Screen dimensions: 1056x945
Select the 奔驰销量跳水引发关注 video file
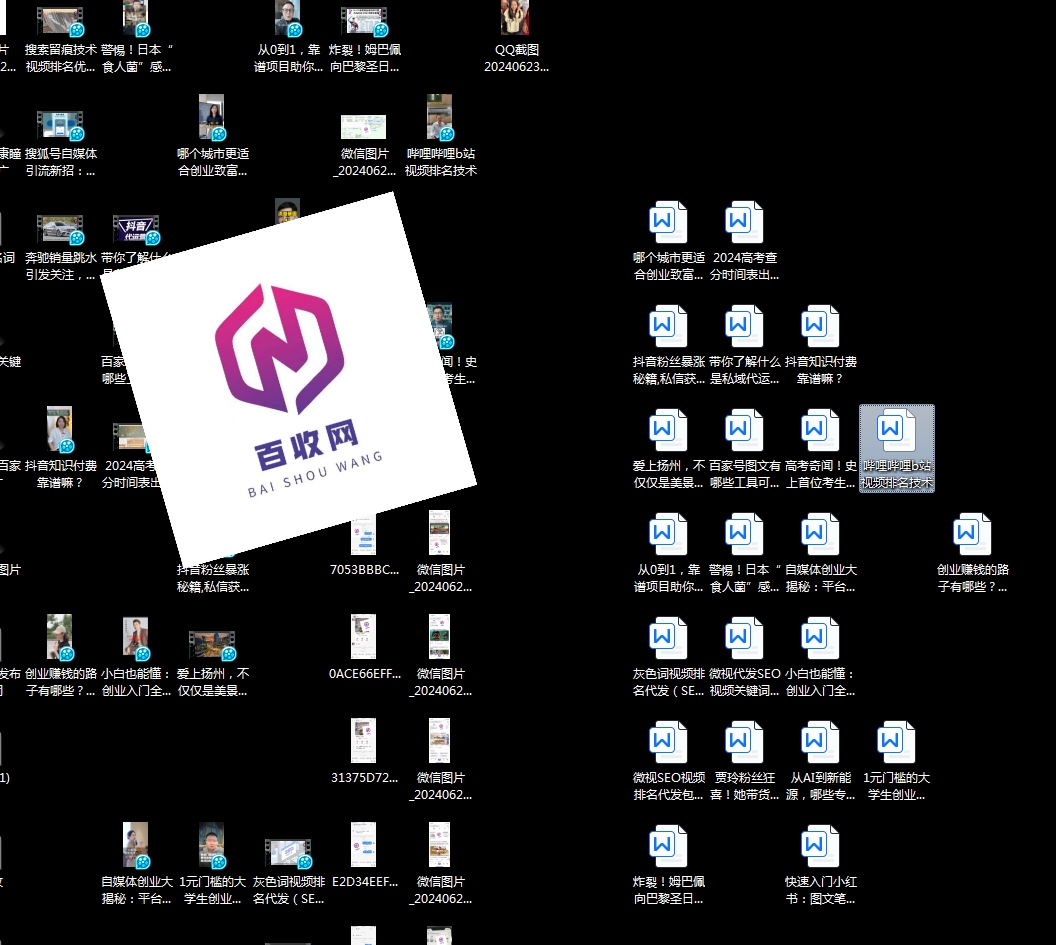pyautogui.click(x=61, y=247)
